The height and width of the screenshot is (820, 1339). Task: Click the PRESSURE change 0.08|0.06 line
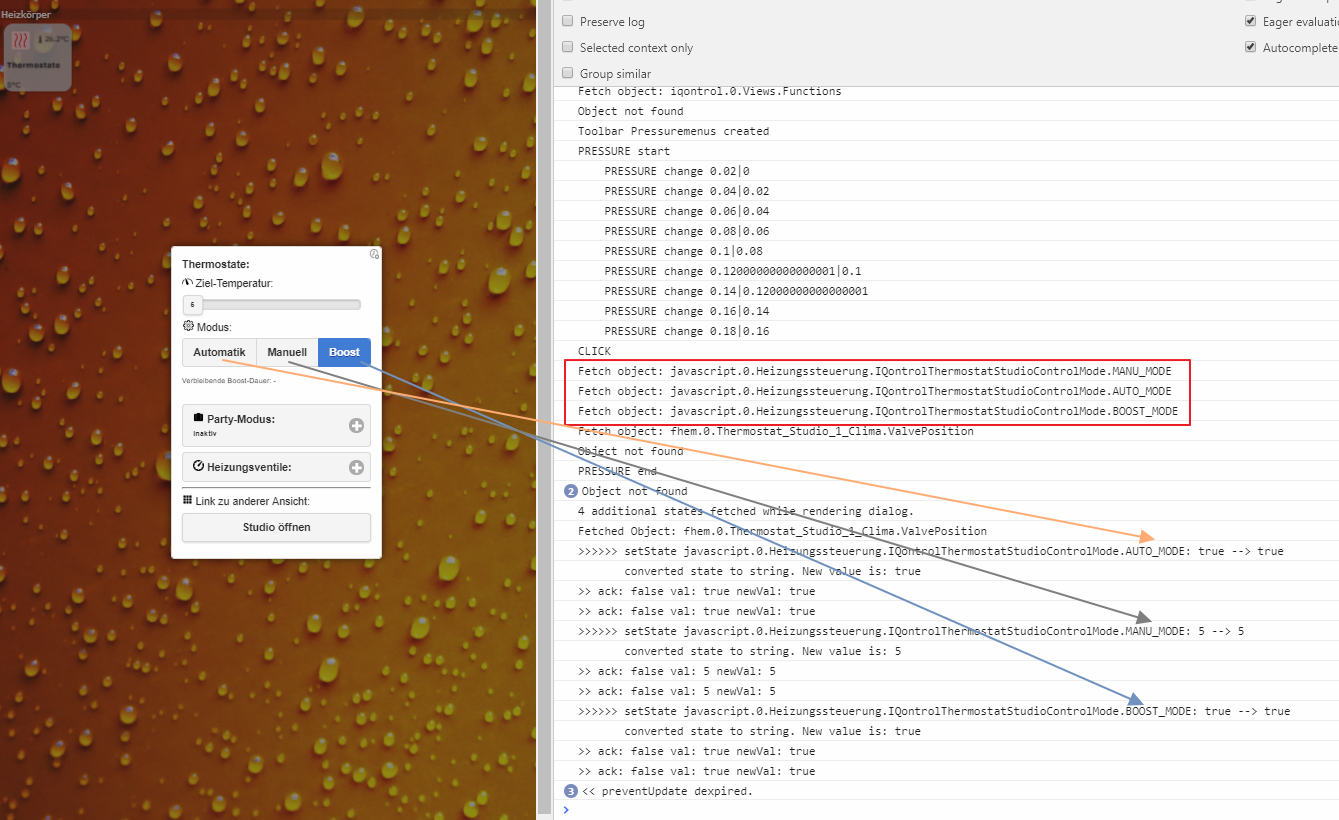[687, 231]
